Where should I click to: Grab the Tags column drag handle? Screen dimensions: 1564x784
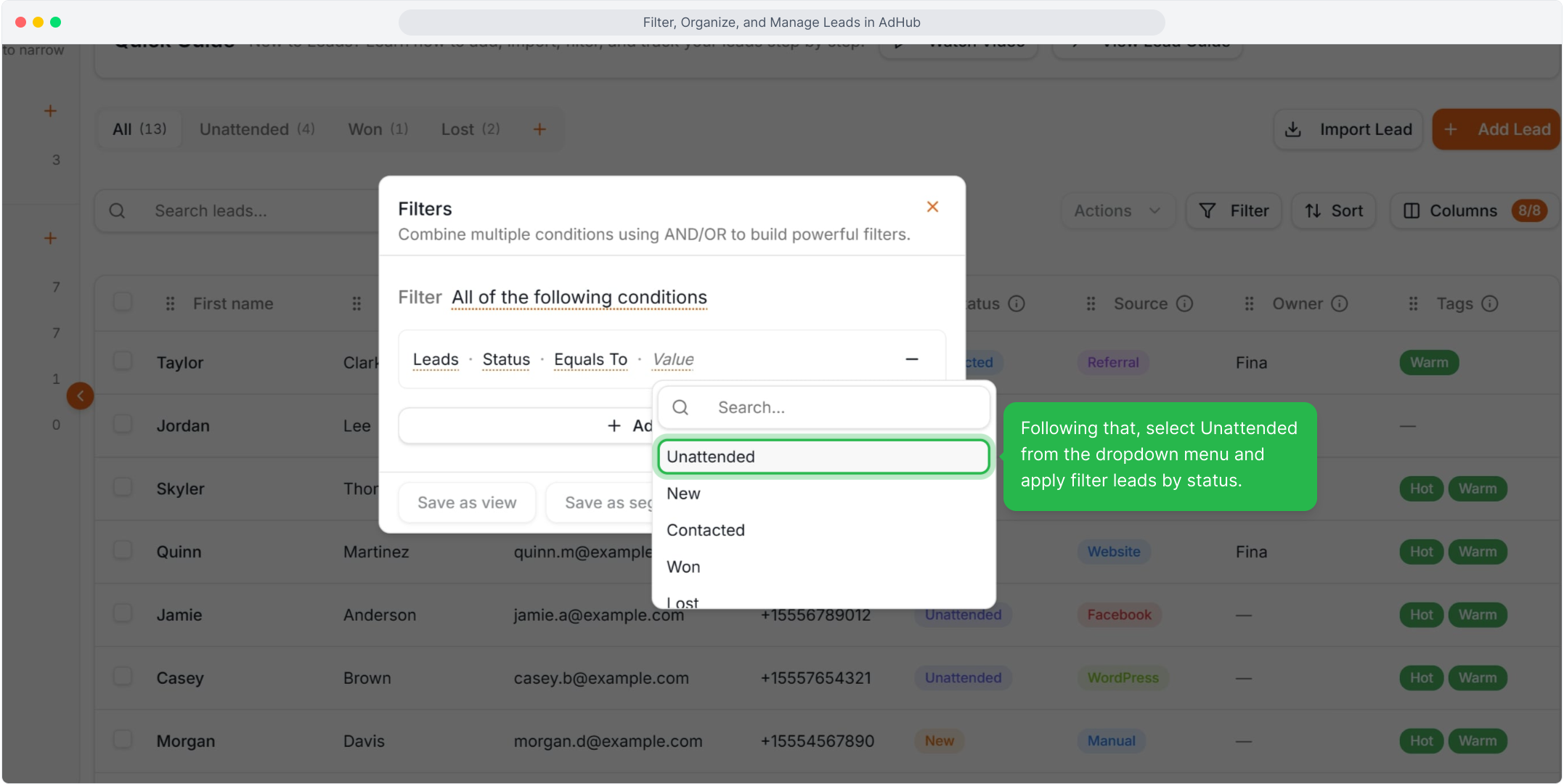1413,303
